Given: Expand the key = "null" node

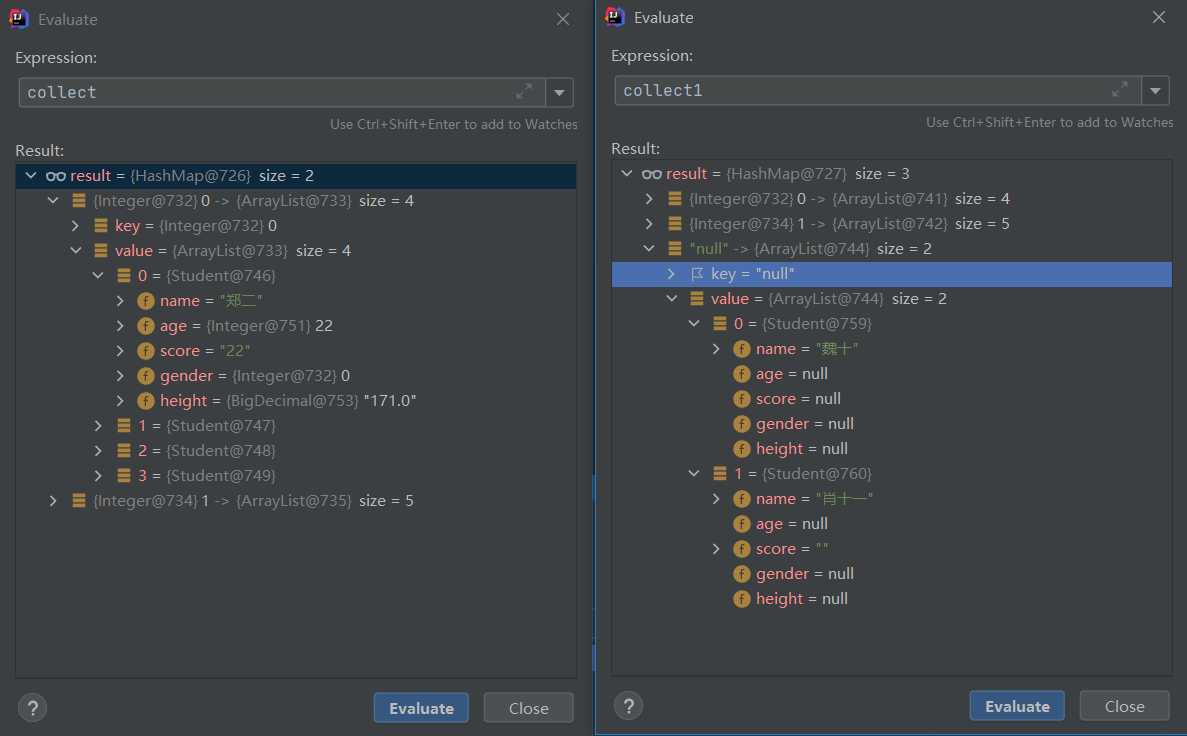Looking at the screenshot, I should click(671, 273).
